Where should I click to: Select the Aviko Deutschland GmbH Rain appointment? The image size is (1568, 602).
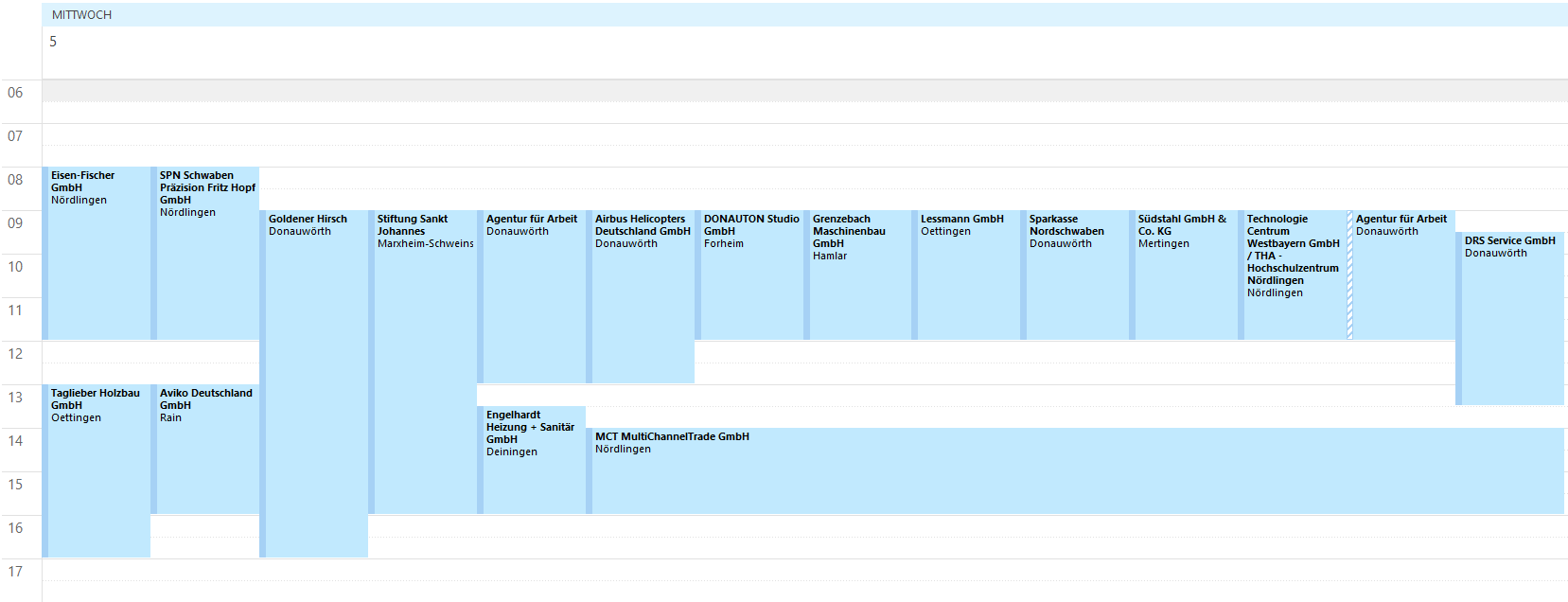(205, 449)
